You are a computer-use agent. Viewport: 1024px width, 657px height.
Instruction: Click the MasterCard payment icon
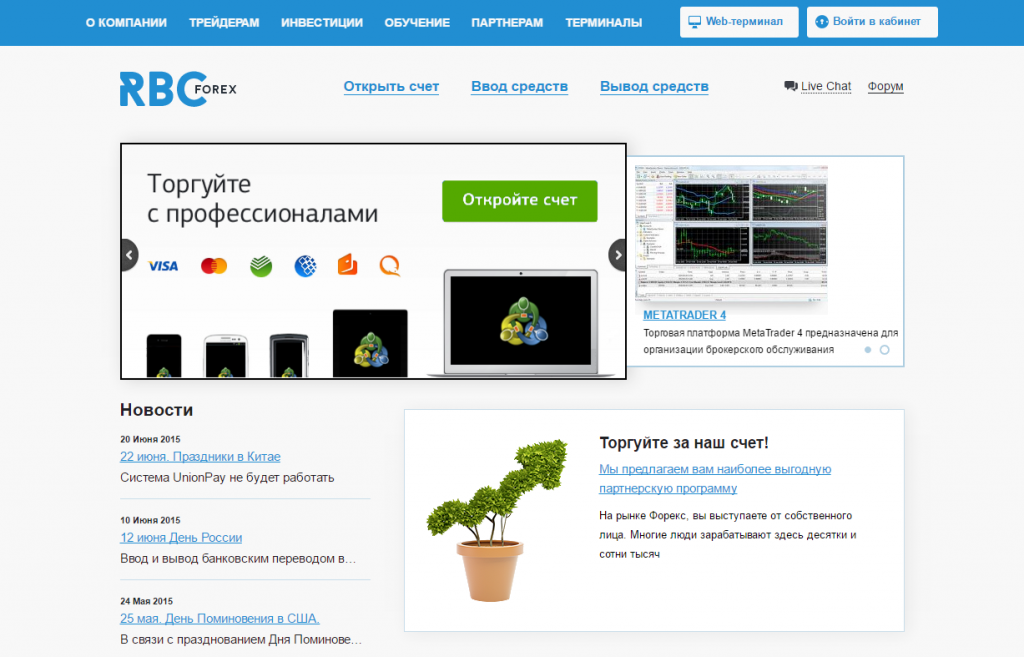pyautogui.click(x=214, y=266)
